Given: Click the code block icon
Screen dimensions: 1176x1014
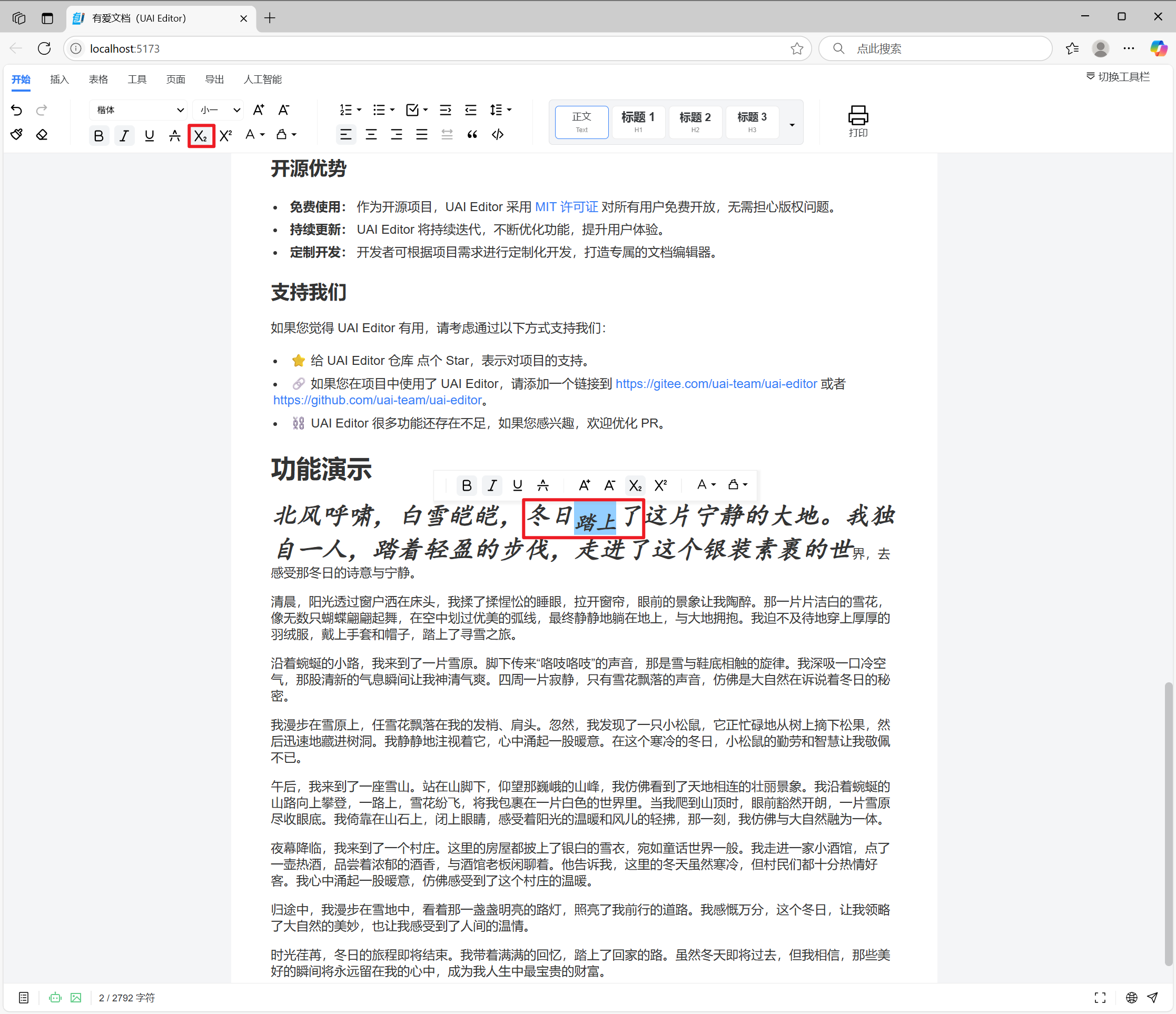Looking at the screenshot, I should coord(498,134).
